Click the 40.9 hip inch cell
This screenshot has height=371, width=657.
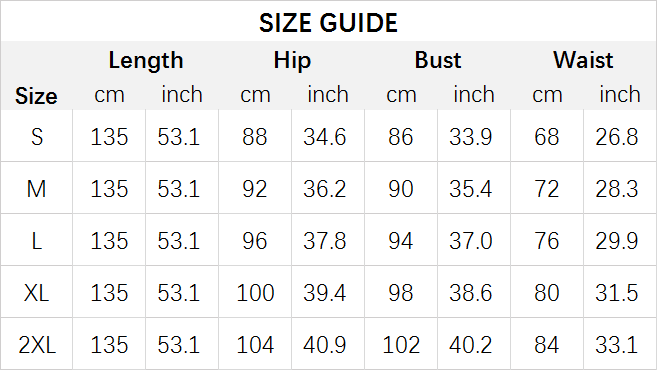325,345
